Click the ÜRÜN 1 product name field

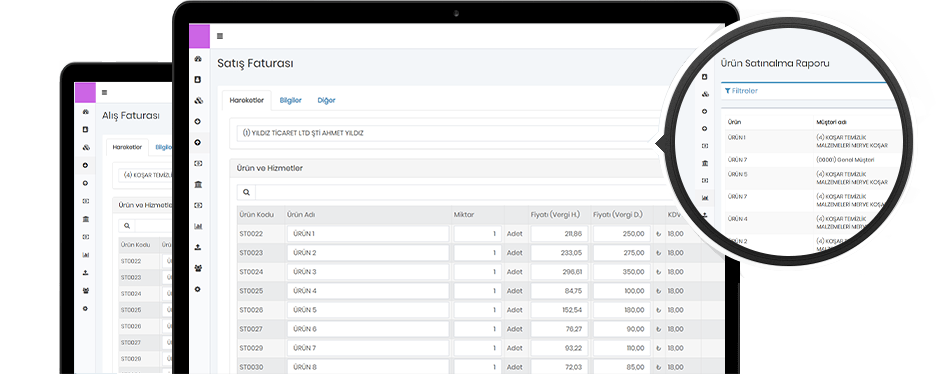click(x=368, y=234)
